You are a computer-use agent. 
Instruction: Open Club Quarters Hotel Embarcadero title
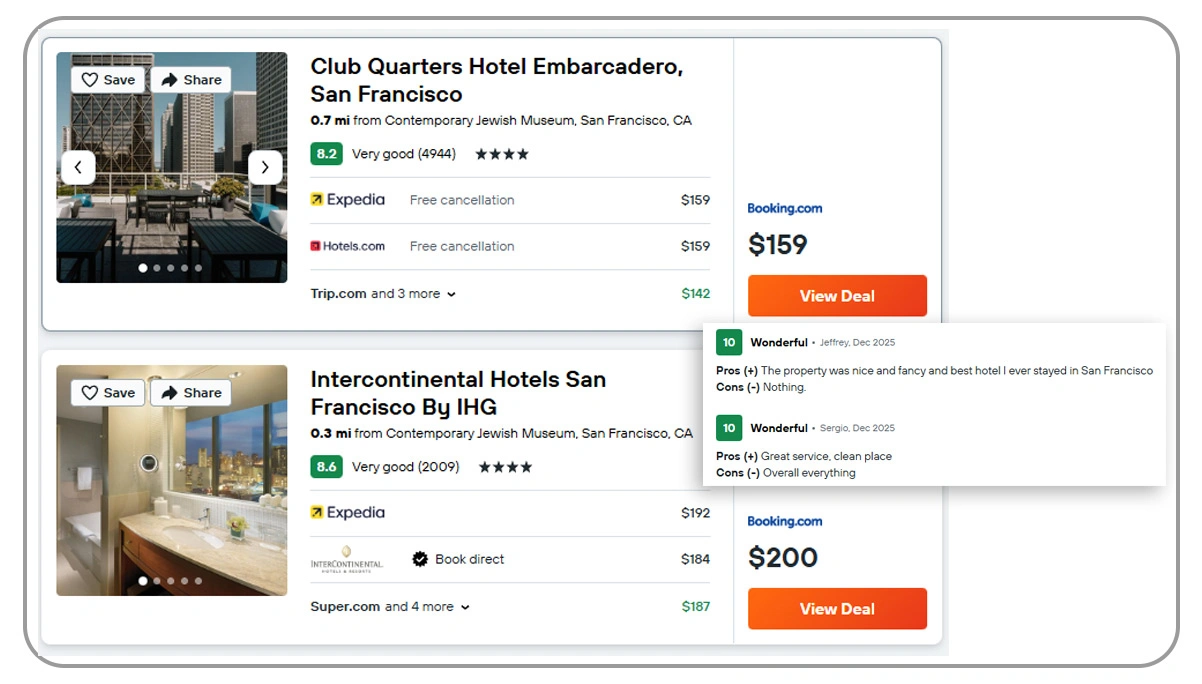[x=496, y=80]
